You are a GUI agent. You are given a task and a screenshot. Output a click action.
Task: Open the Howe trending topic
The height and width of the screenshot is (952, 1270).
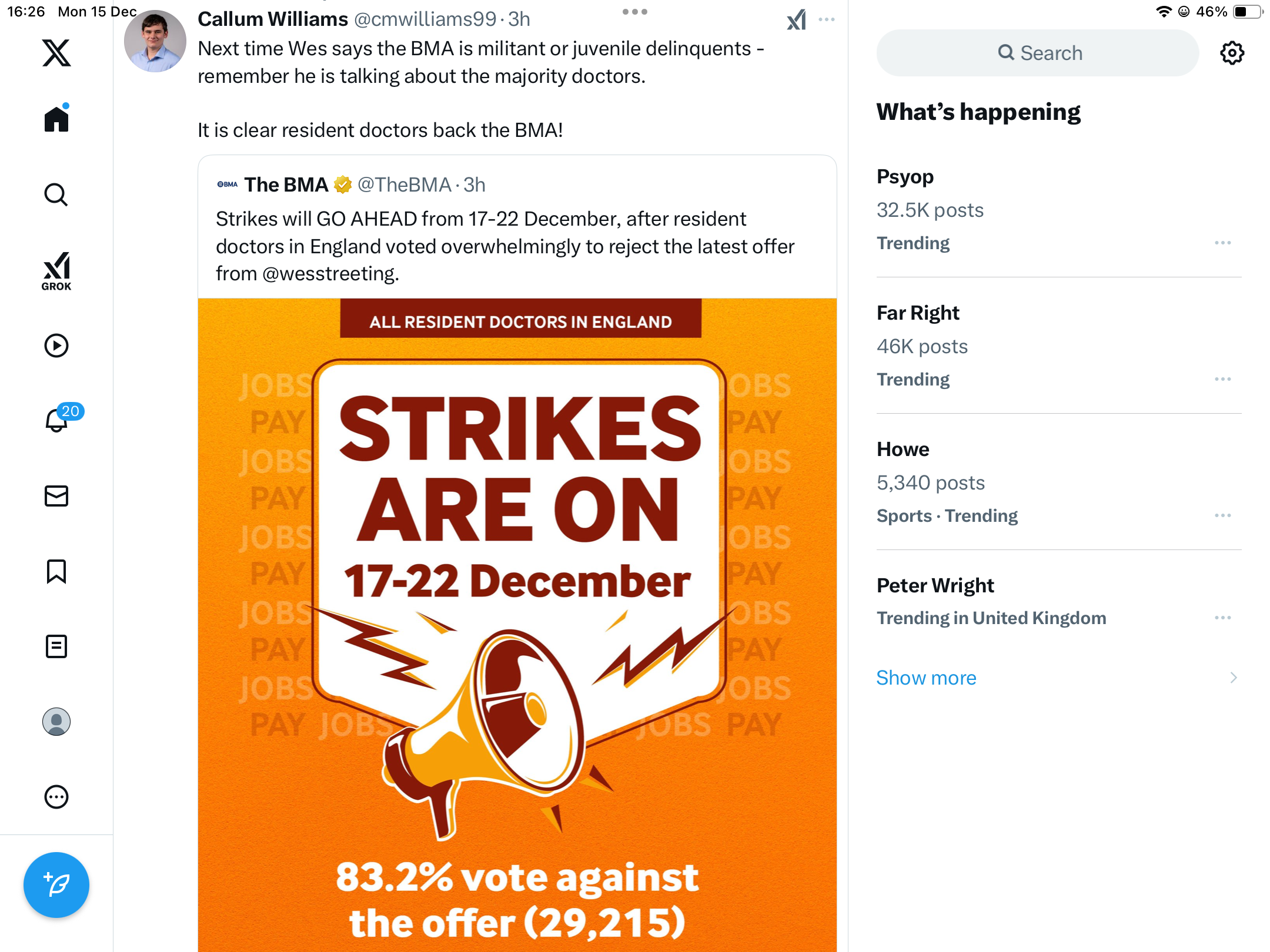click(x=903, y=450)
